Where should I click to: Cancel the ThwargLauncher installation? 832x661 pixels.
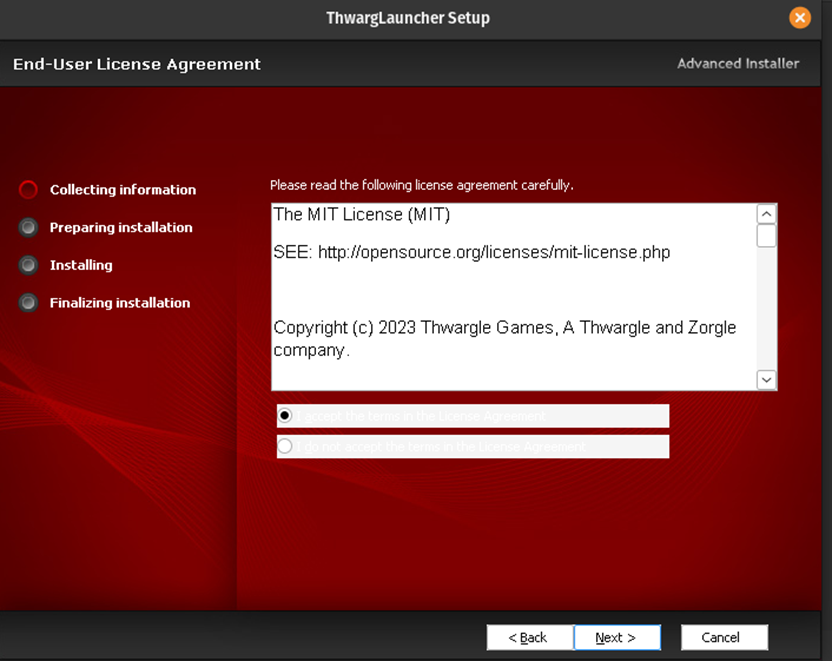pyautogui.click(x=724, y=637)
